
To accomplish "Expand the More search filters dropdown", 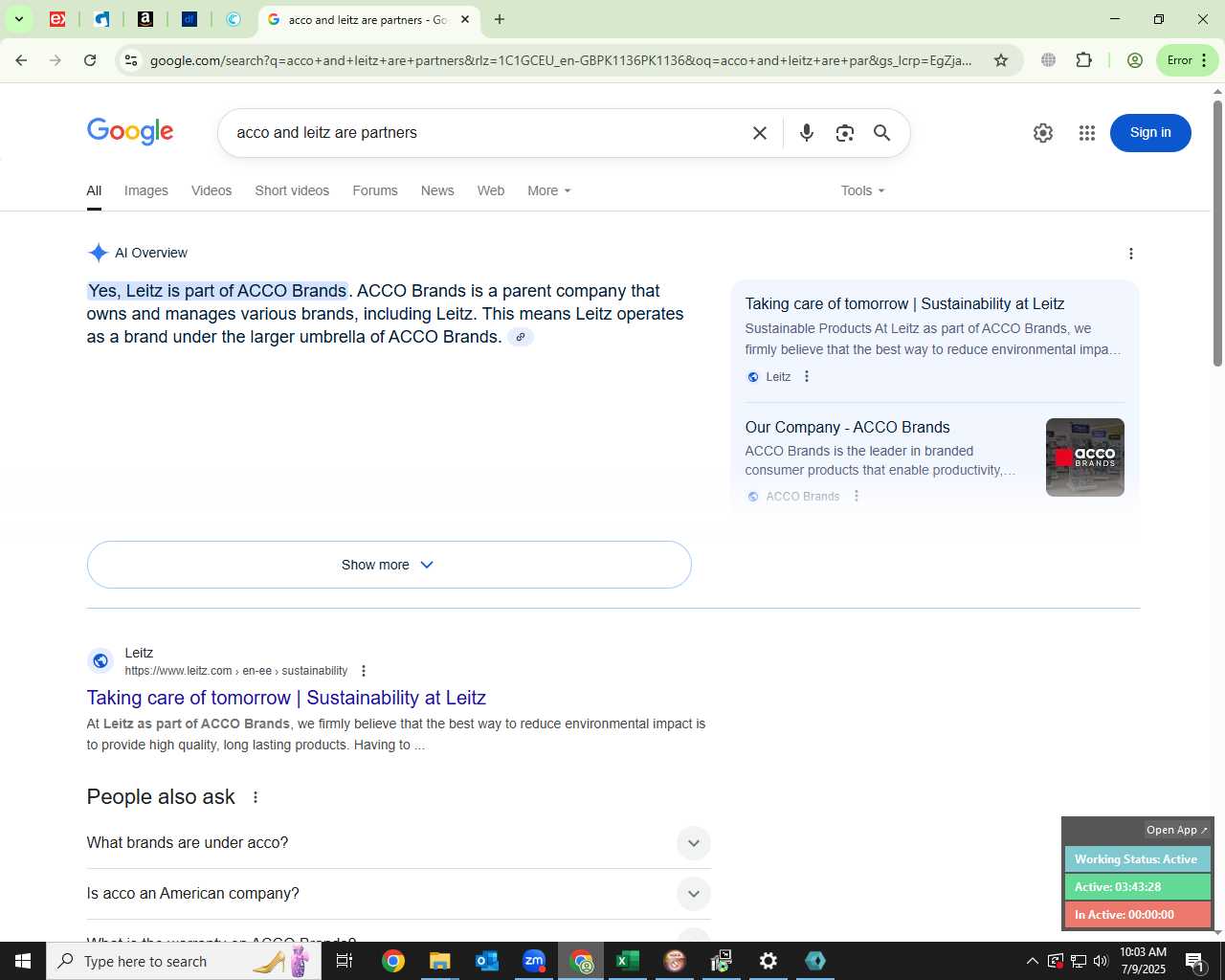I will pyautogui.click(x=549, y=190).
